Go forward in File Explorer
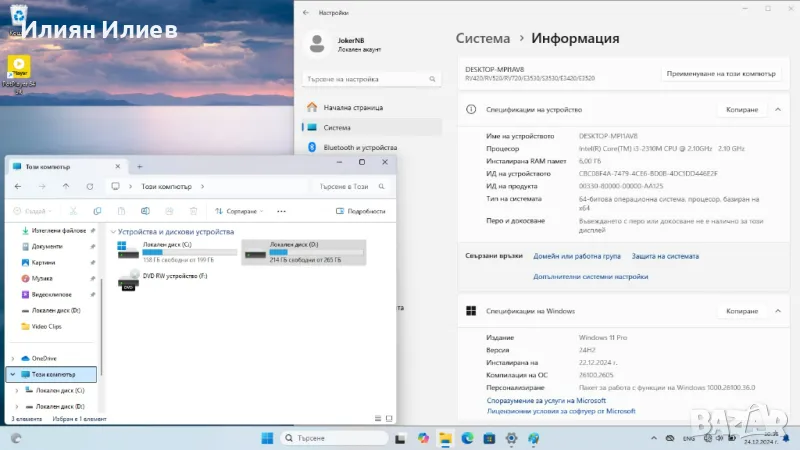Image resolution: width=800 pixels, height=450 pixels. coord(42,187)
